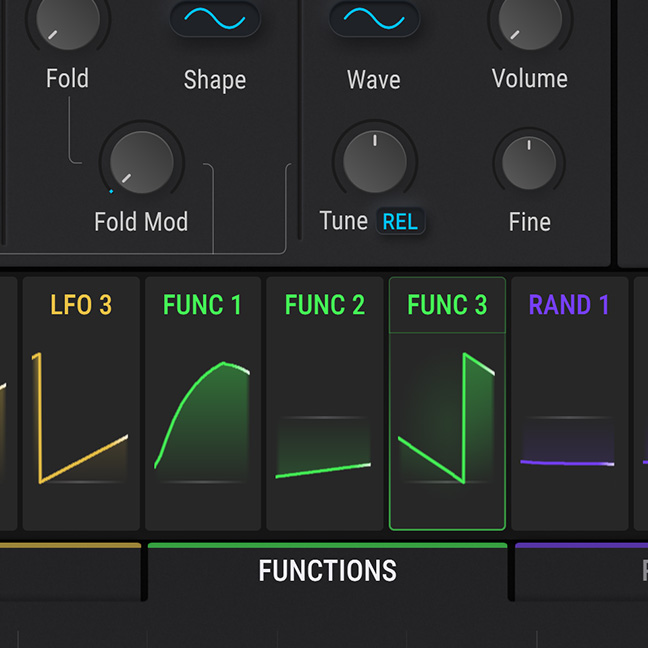Select the FUNC 1 modulator tab
This screenshot has height=648, width=648.
(x=203, y=305)
